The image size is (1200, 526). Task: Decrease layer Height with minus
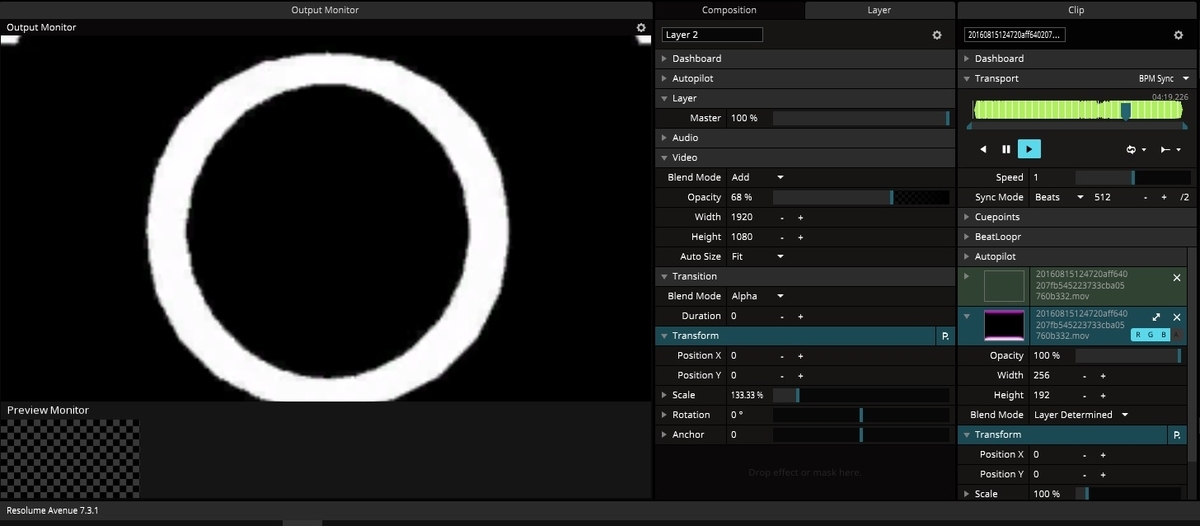tap(782, 237)
